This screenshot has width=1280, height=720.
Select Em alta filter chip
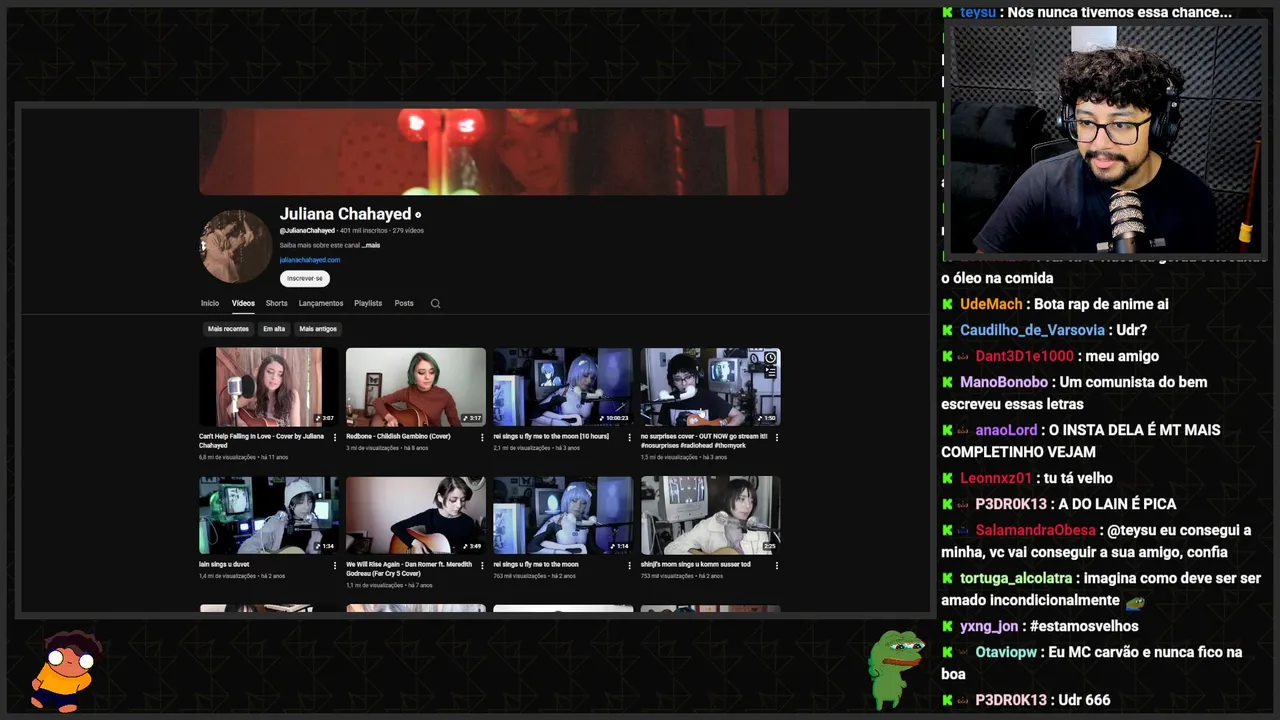(274, 329)
